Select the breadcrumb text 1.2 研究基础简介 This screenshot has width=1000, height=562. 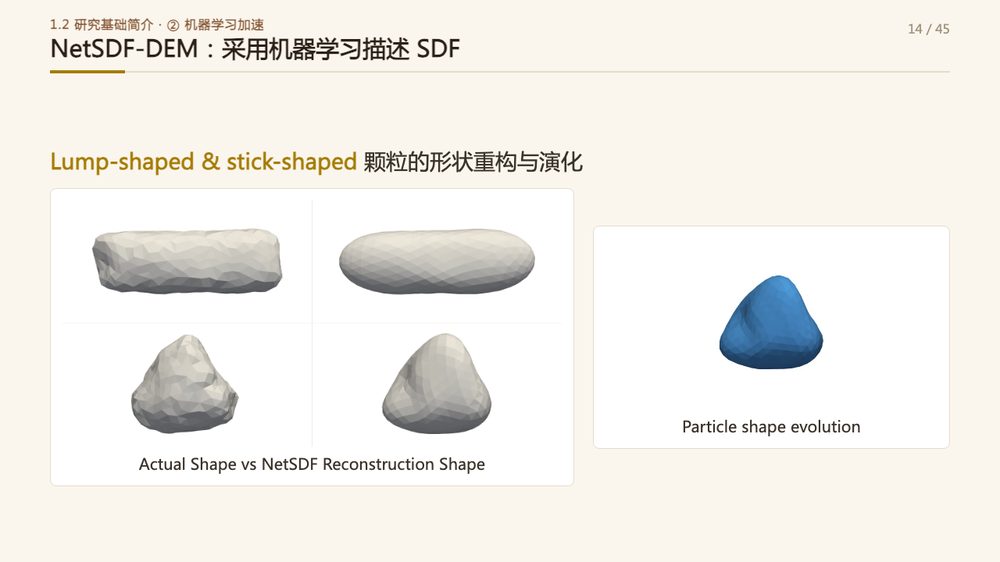point(101,25)
